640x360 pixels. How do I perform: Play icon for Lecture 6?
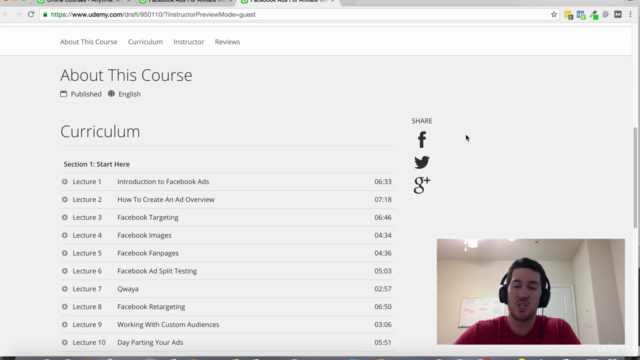64,271
